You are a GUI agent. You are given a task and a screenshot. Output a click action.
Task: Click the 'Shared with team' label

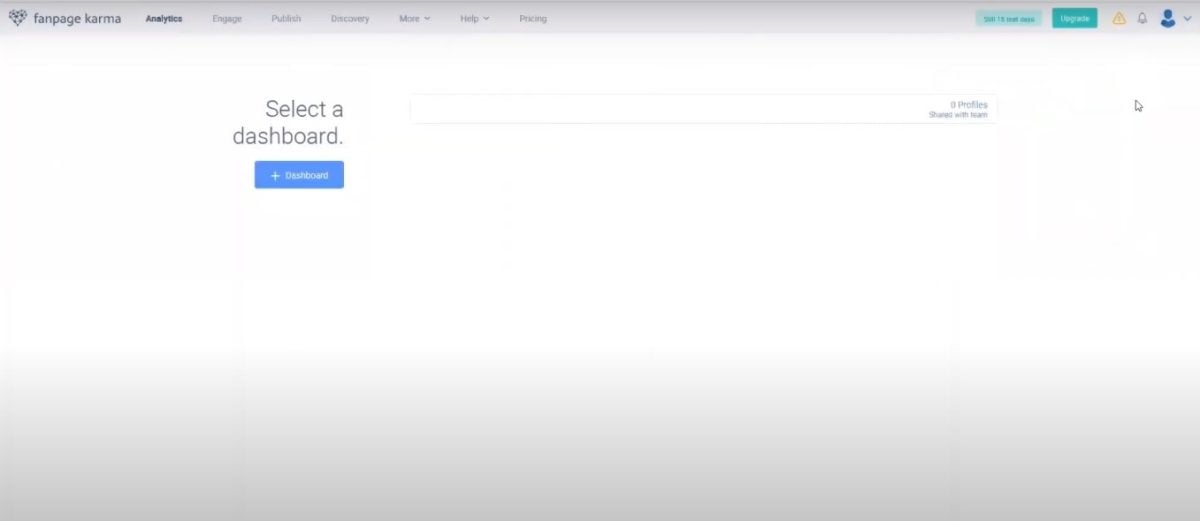click(x=958, y=115)
